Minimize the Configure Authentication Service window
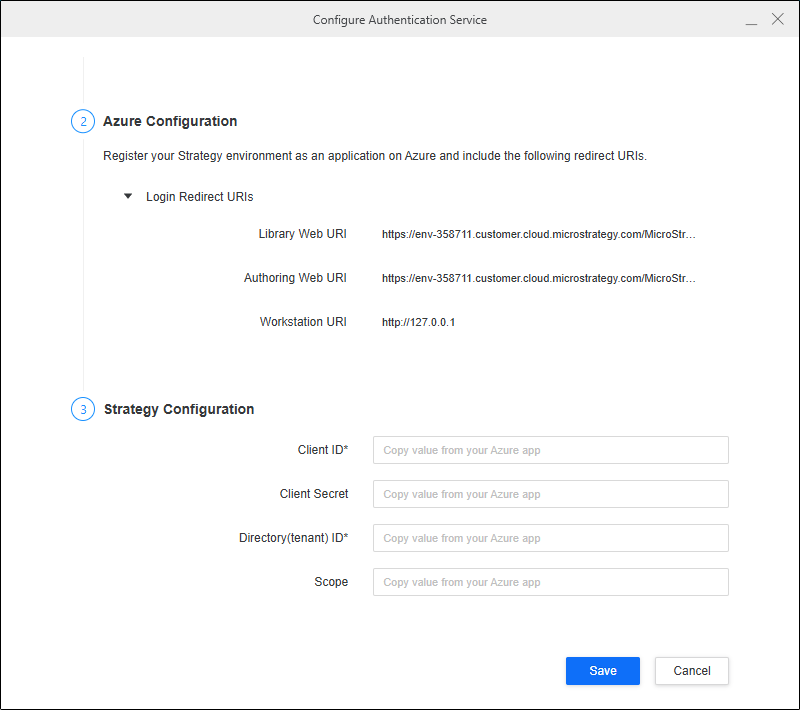The image size is (800, 710). tap(751, 20)
